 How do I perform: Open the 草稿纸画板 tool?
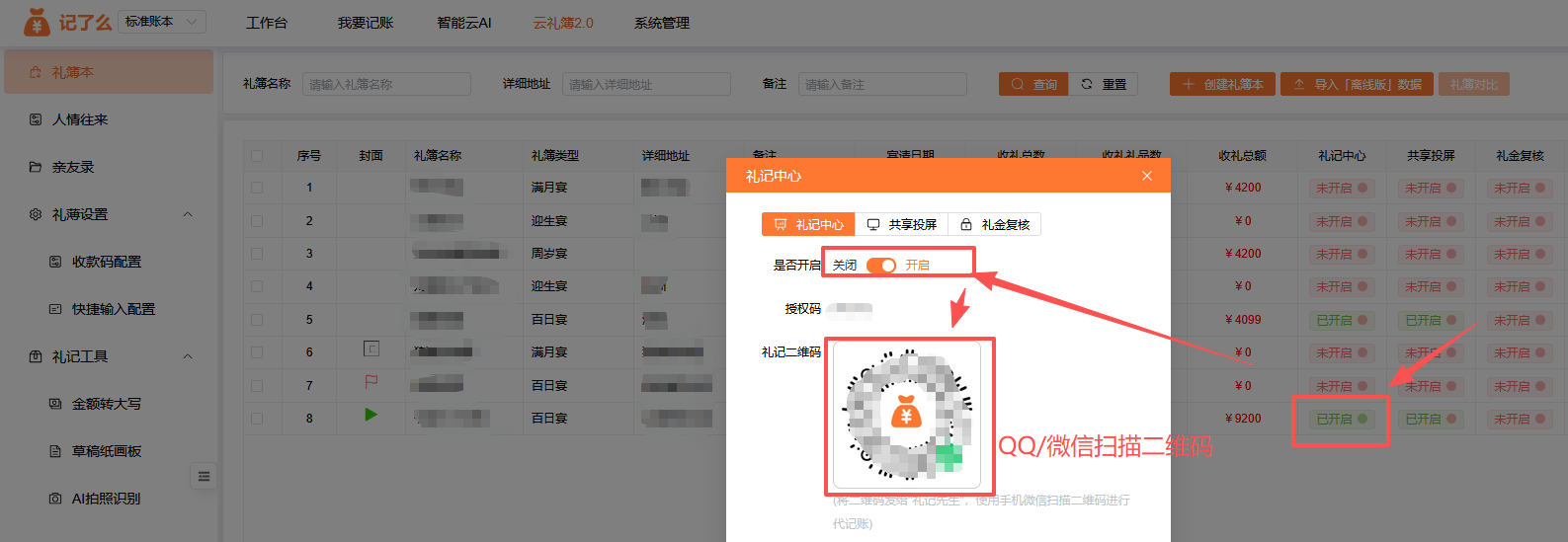[x=109, y=451]
